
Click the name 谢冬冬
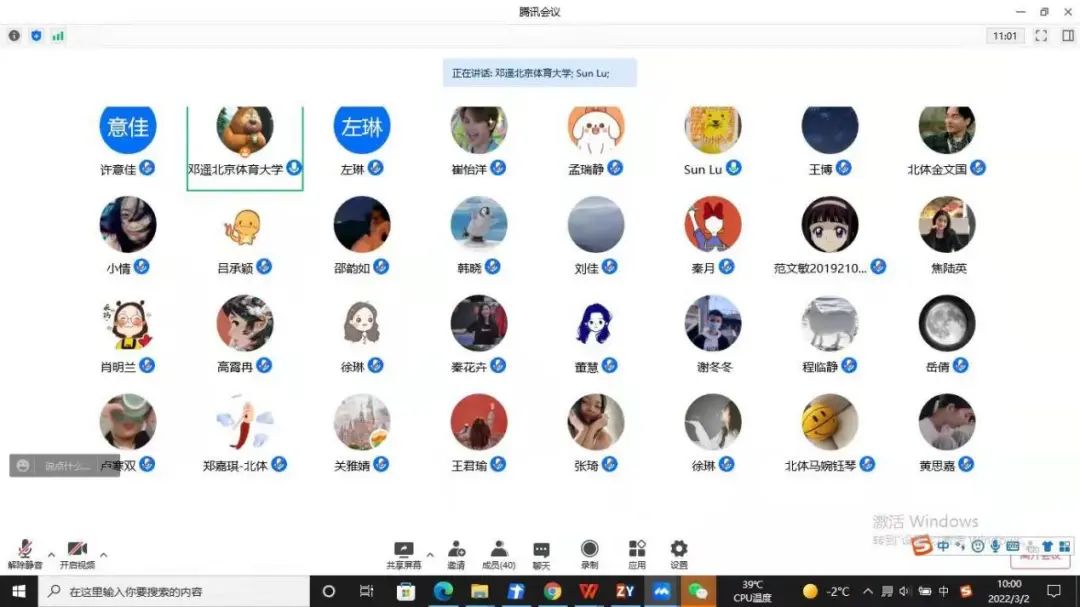click(x=714, y=367)
